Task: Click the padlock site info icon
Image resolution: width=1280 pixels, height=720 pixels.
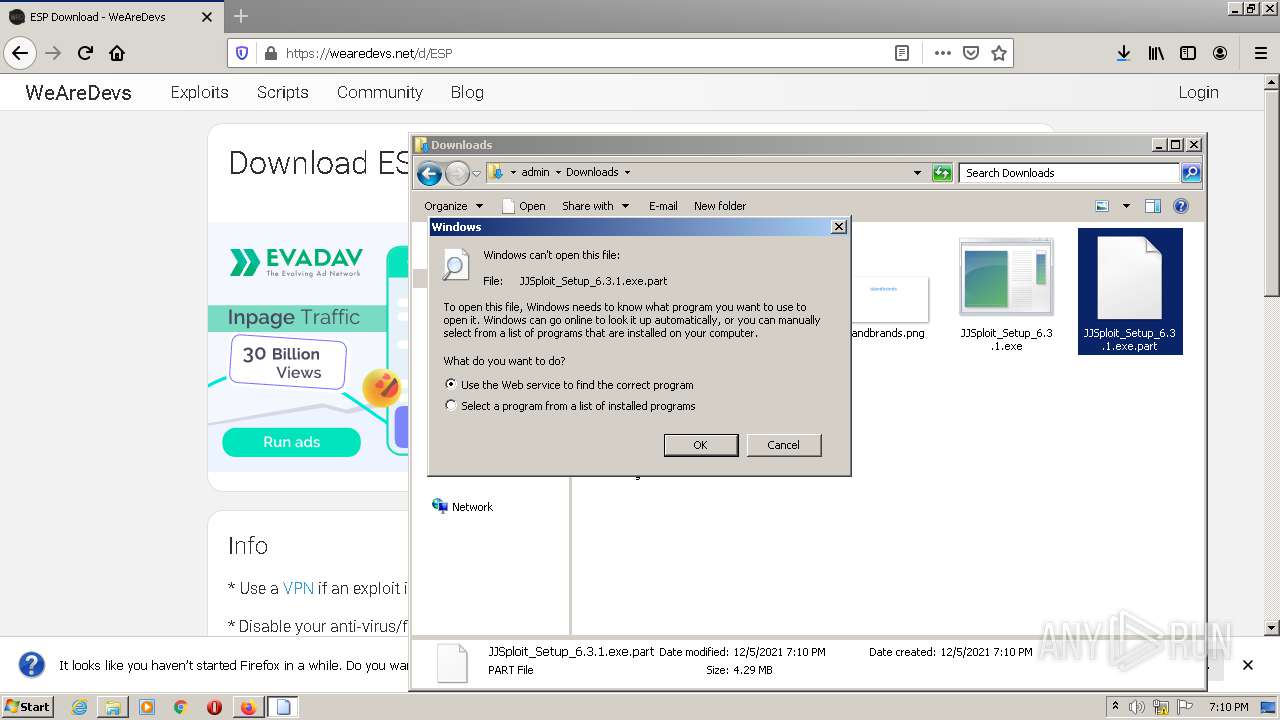Action: [x=269, y=53]
